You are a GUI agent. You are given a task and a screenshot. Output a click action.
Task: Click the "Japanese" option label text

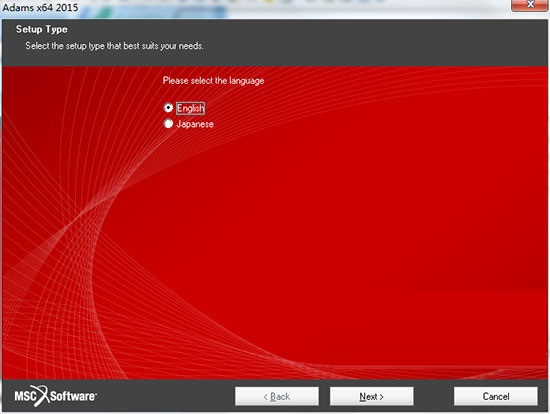[x=195, y=124]
